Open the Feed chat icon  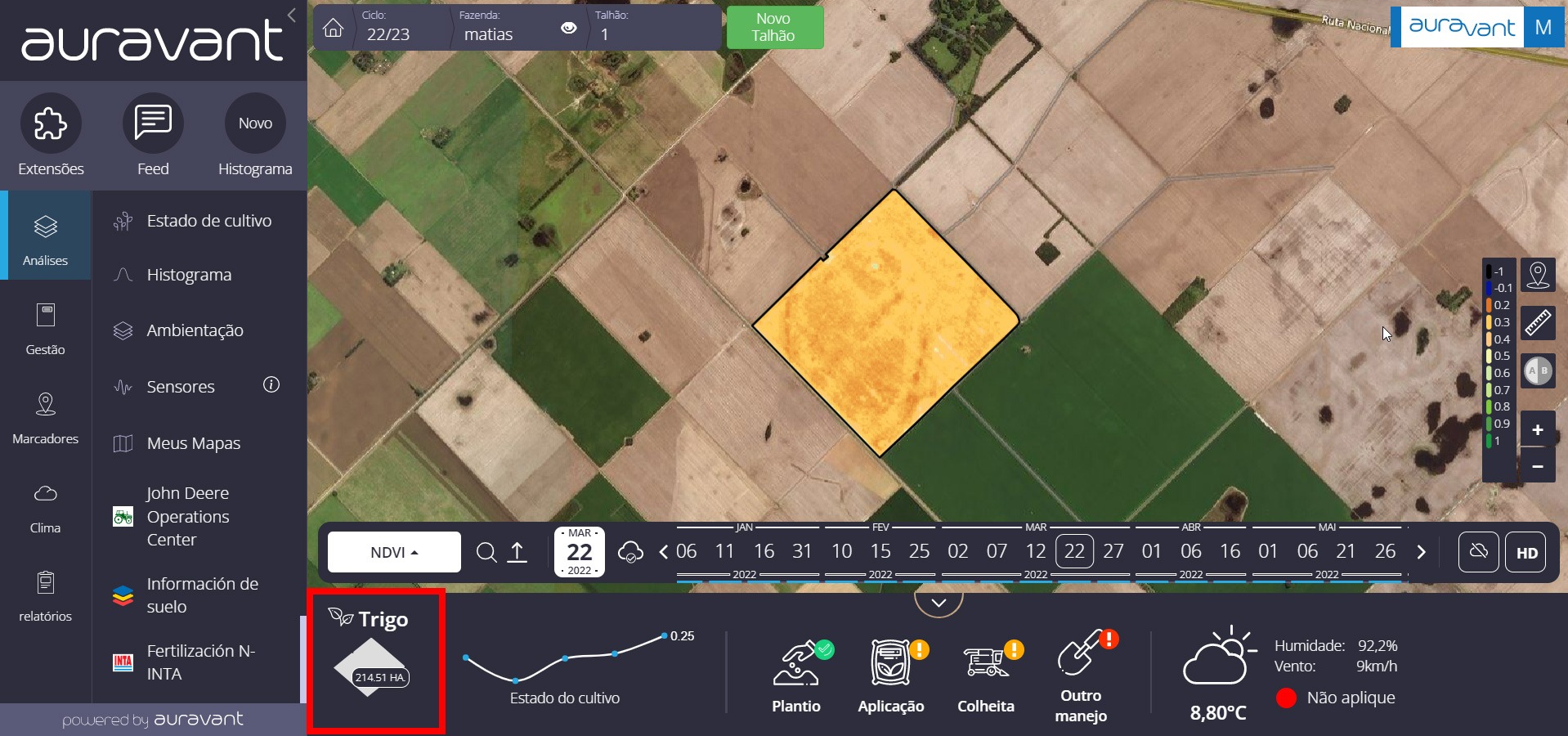pos(153,123)
